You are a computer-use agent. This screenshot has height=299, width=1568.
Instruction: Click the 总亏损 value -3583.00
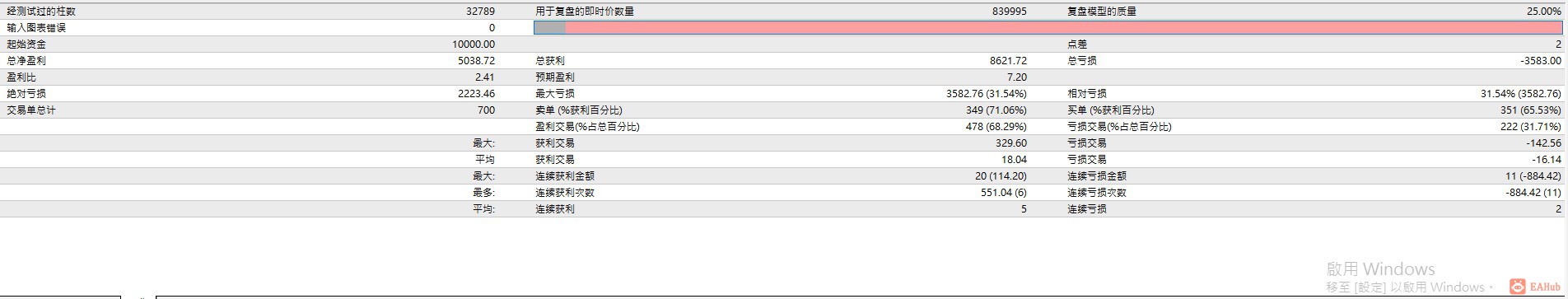(x=1541, y=61)
